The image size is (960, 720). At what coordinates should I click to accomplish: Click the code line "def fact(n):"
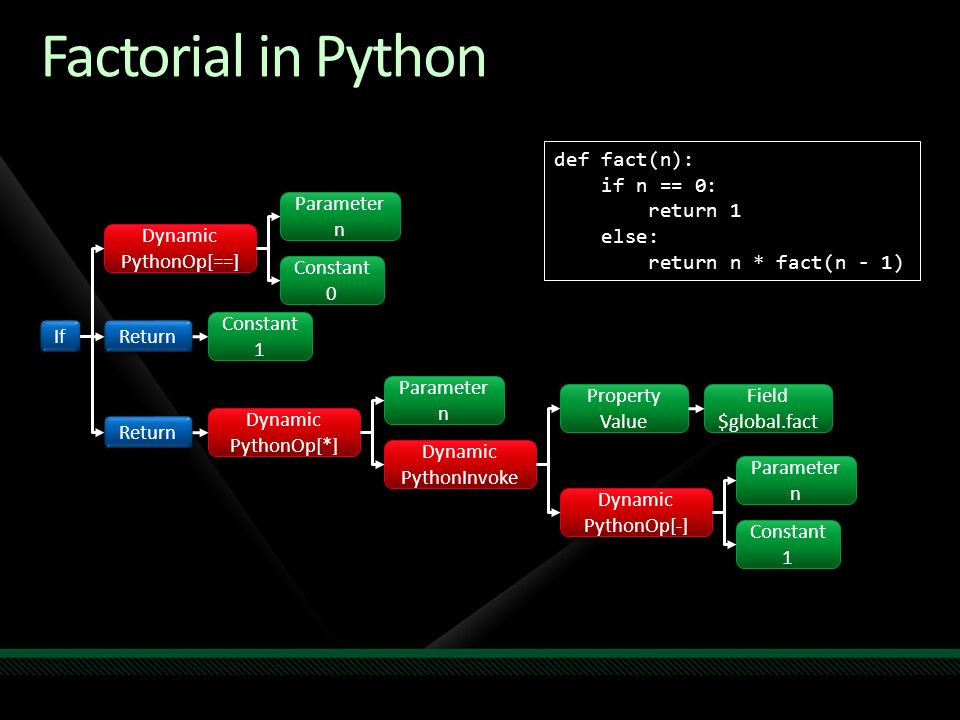(x=623, y=160)
